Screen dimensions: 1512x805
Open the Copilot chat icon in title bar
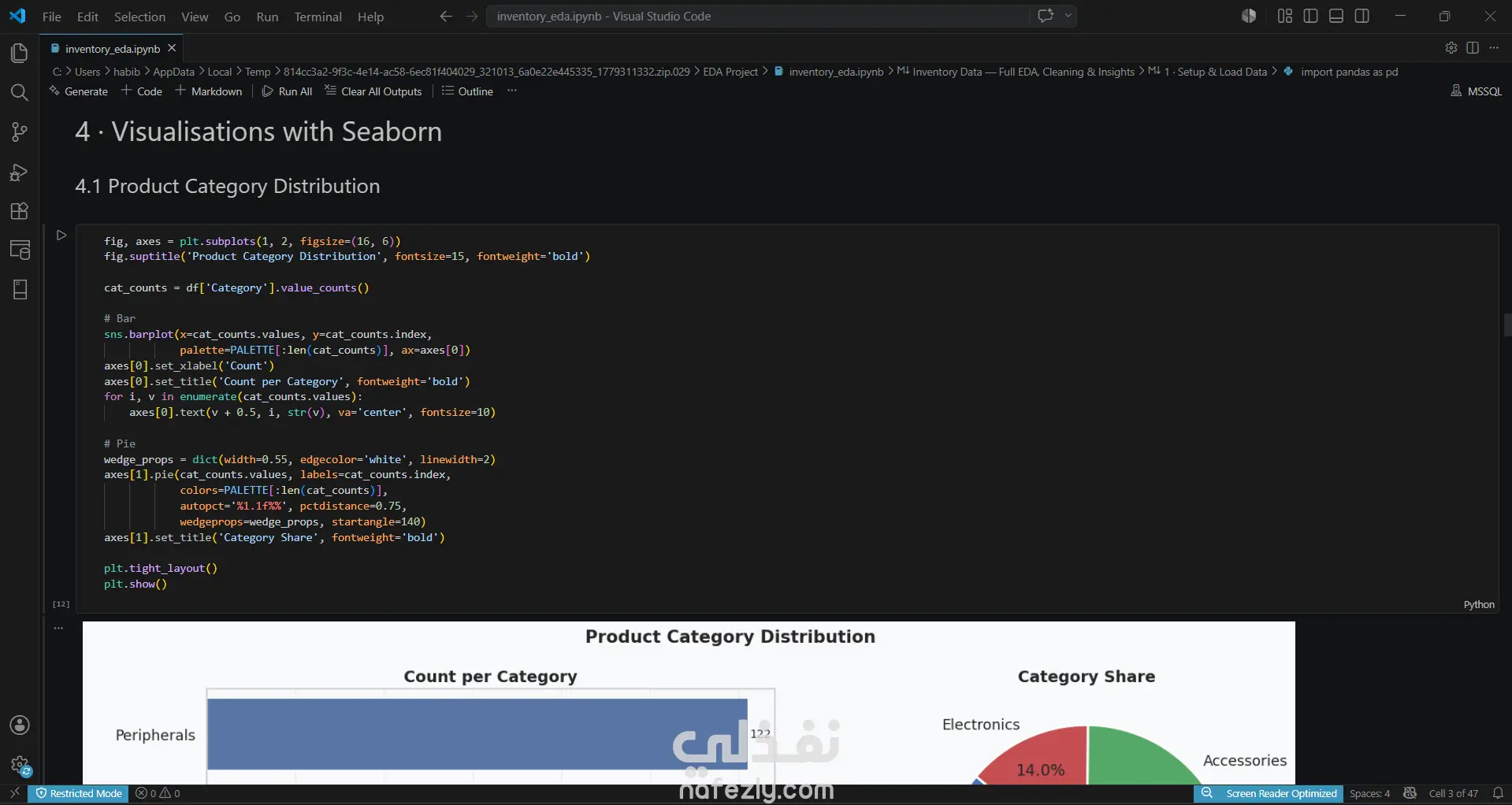click(1046, 16)
